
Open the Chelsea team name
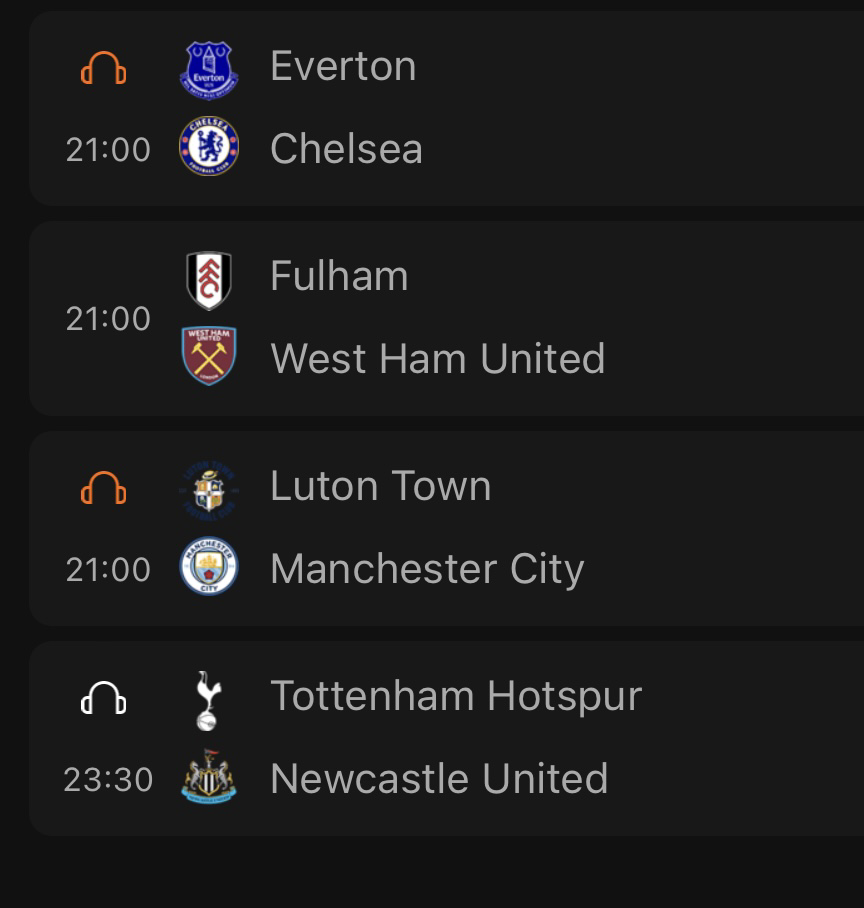[x=346, y=149]
